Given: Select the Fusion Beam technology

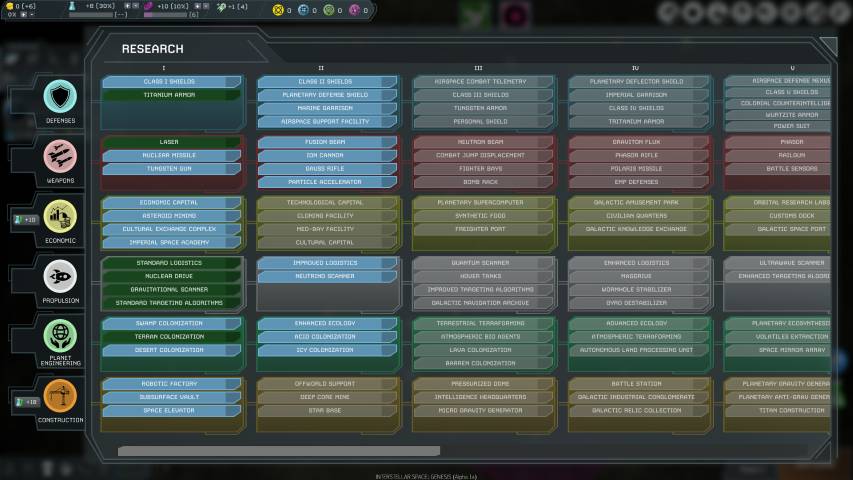Looking at the screenshot, I should coord(325,142).
